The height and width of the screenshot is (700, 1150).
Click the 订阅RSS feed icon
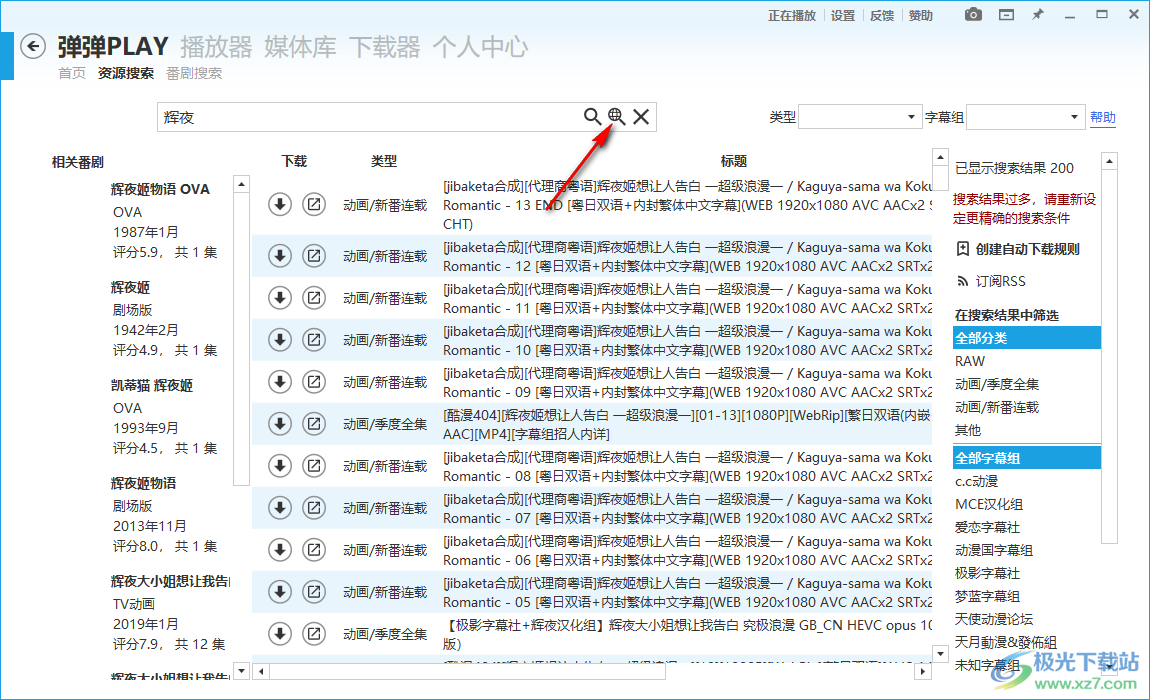pos(963,281)
